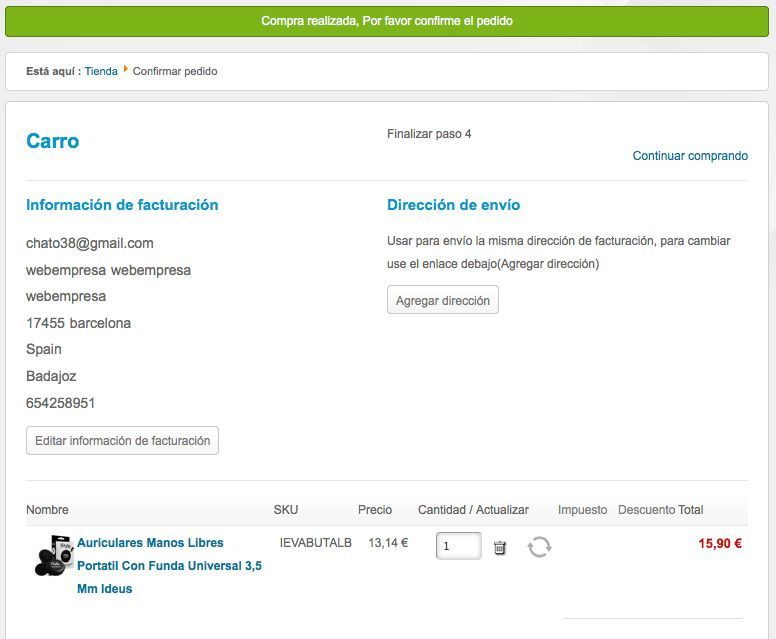Click the total 15,90 €

click(x=720, y=543)
